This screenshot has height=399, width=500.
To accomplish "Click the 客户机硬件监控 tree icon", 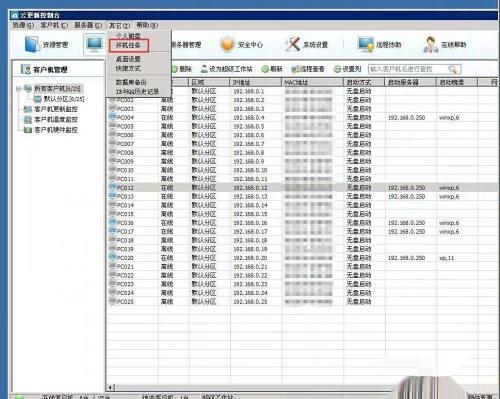I will tap(28, 130).
